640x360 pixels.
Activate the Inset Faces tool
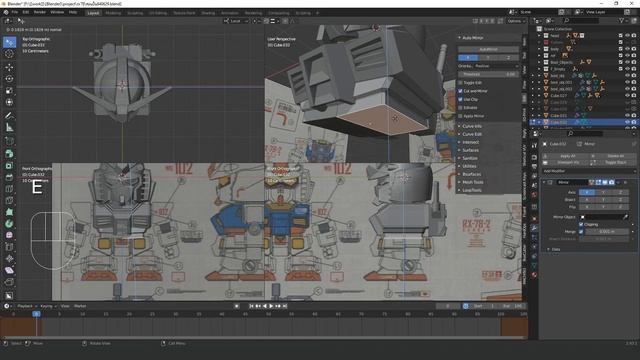coord(9,166)
